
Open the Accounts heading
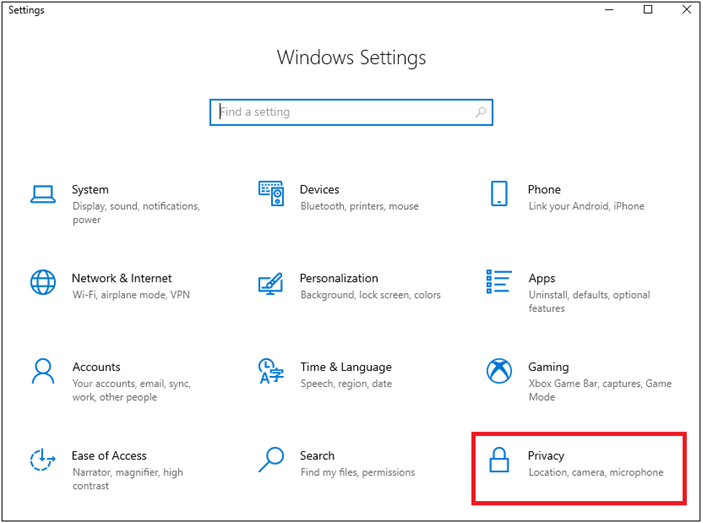click(96, 367)
